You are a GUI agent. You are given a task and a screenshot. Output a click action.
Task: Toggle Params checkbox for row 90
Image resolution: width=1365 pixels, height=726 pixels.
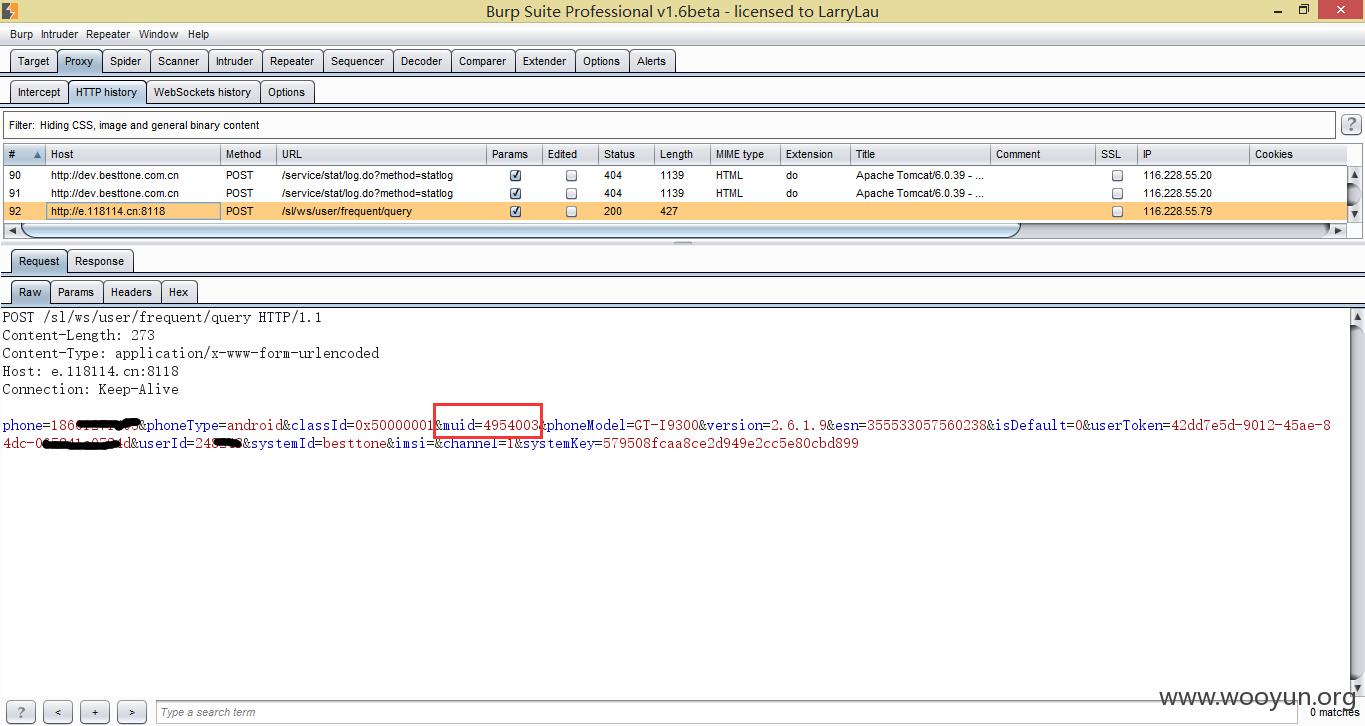click(x=515, y=175)
